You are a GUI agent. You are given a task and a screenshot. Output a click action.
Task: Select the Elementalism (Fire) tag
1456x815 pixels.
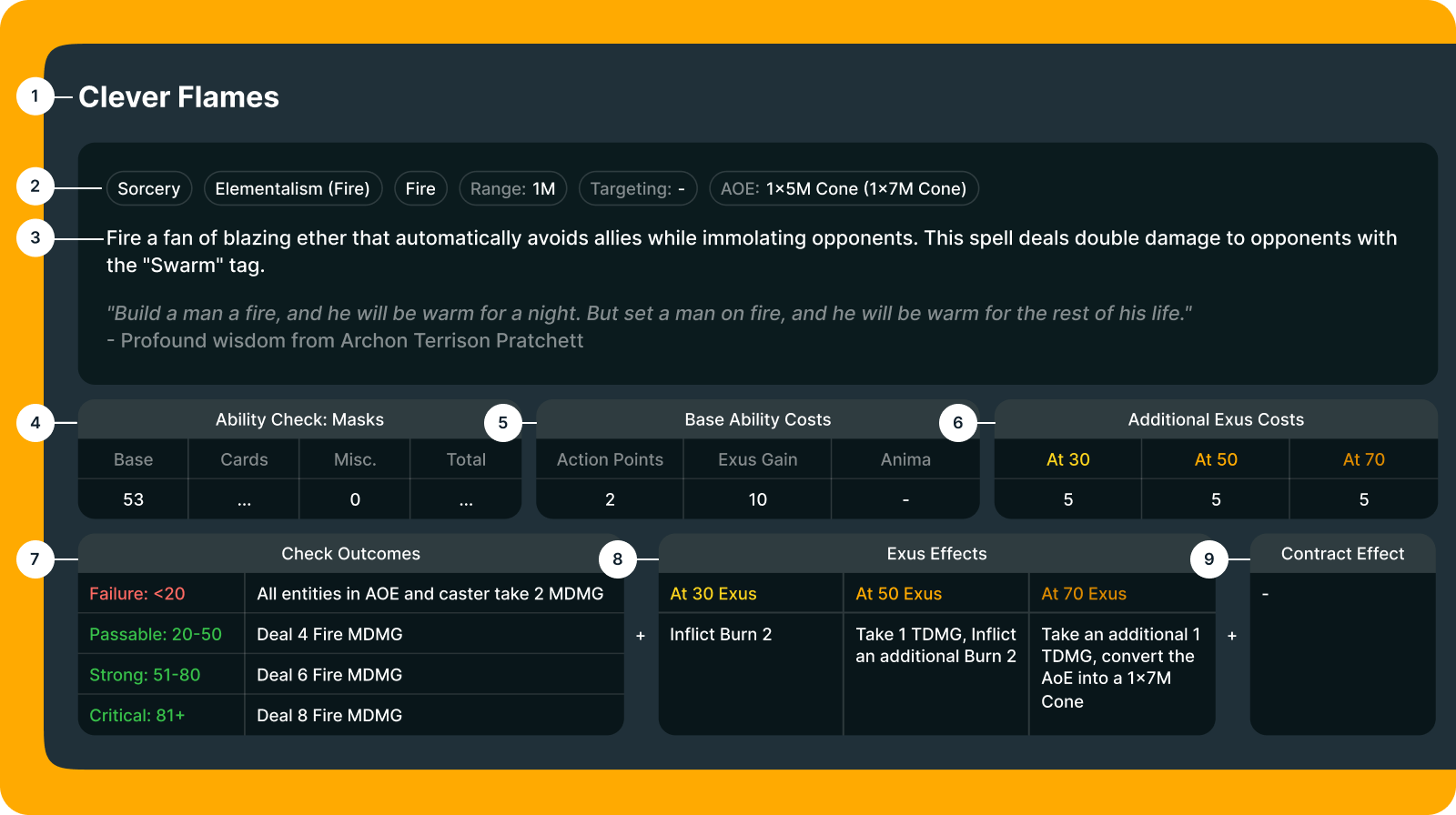pos(293,188)
